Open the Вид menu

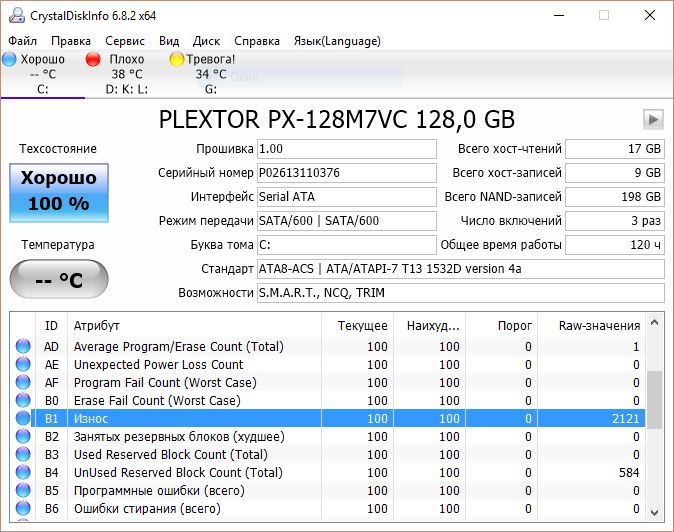pos(169,41)
